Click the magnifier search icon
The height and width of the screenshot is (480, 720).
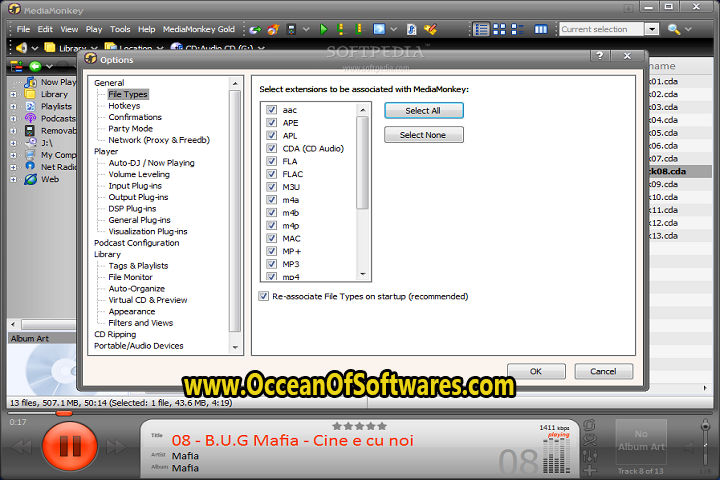point(674,29)
